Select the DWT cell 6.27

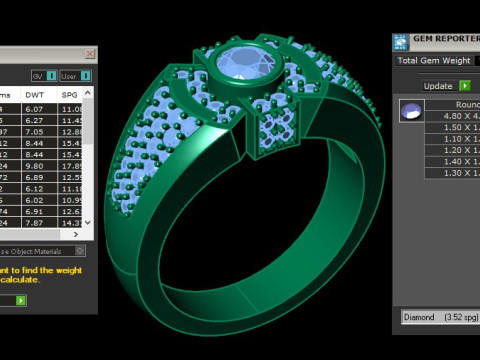coord(39,120)
